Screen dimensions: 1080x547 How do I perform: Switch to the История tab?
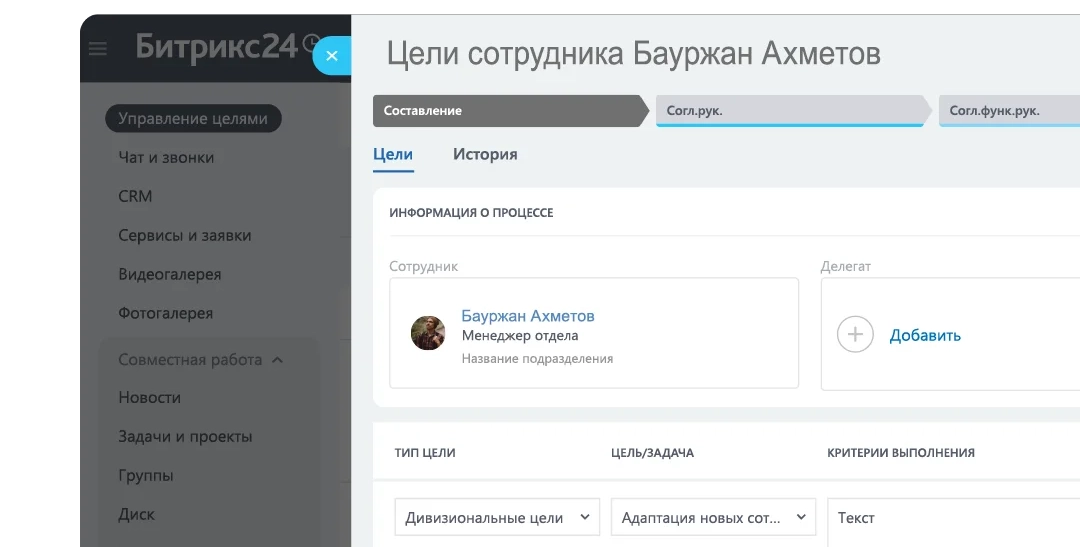[485, 154]
